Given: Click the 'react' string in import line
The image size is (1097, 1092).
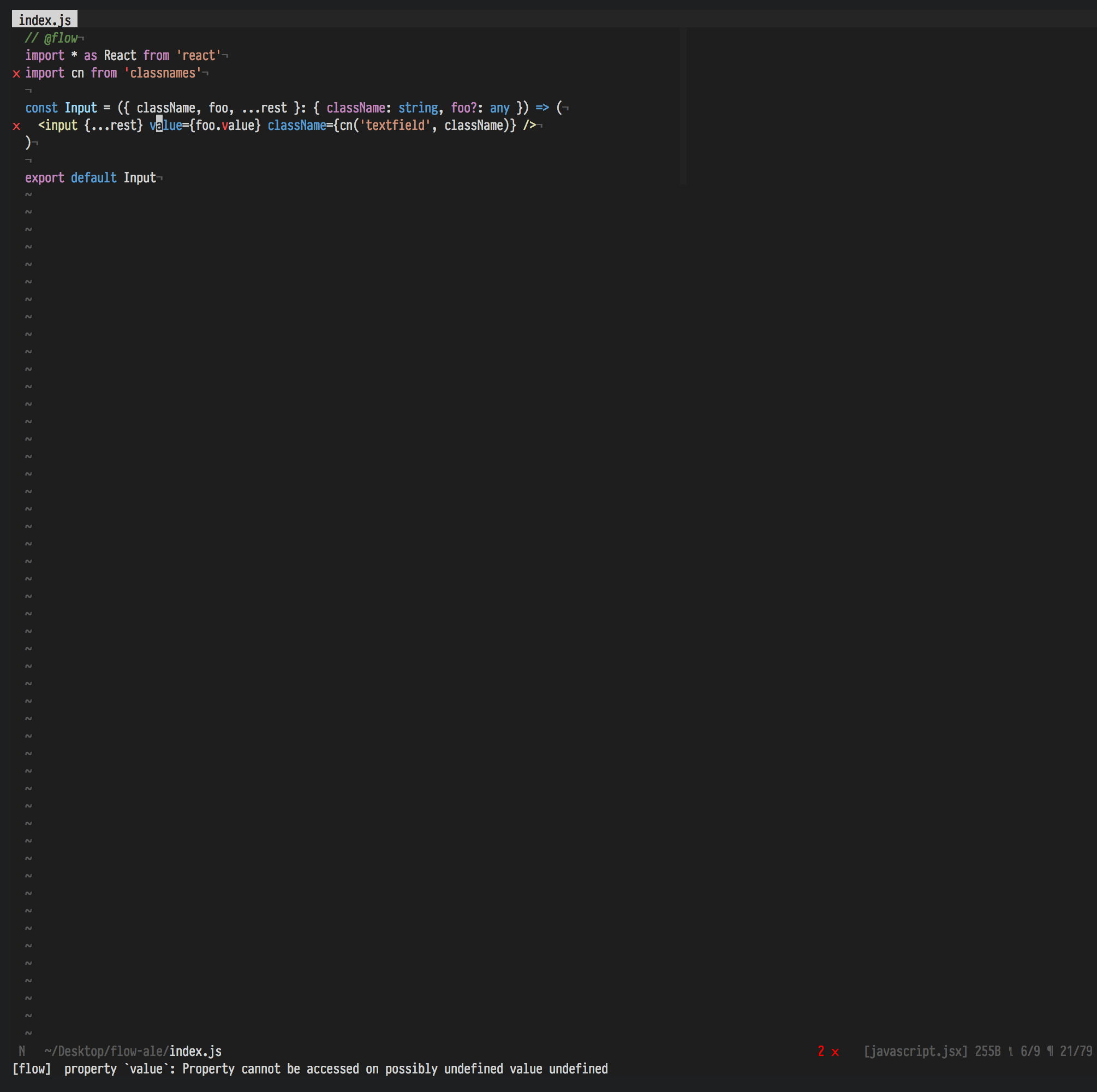Looking at the screenshot, I should 198,56.
